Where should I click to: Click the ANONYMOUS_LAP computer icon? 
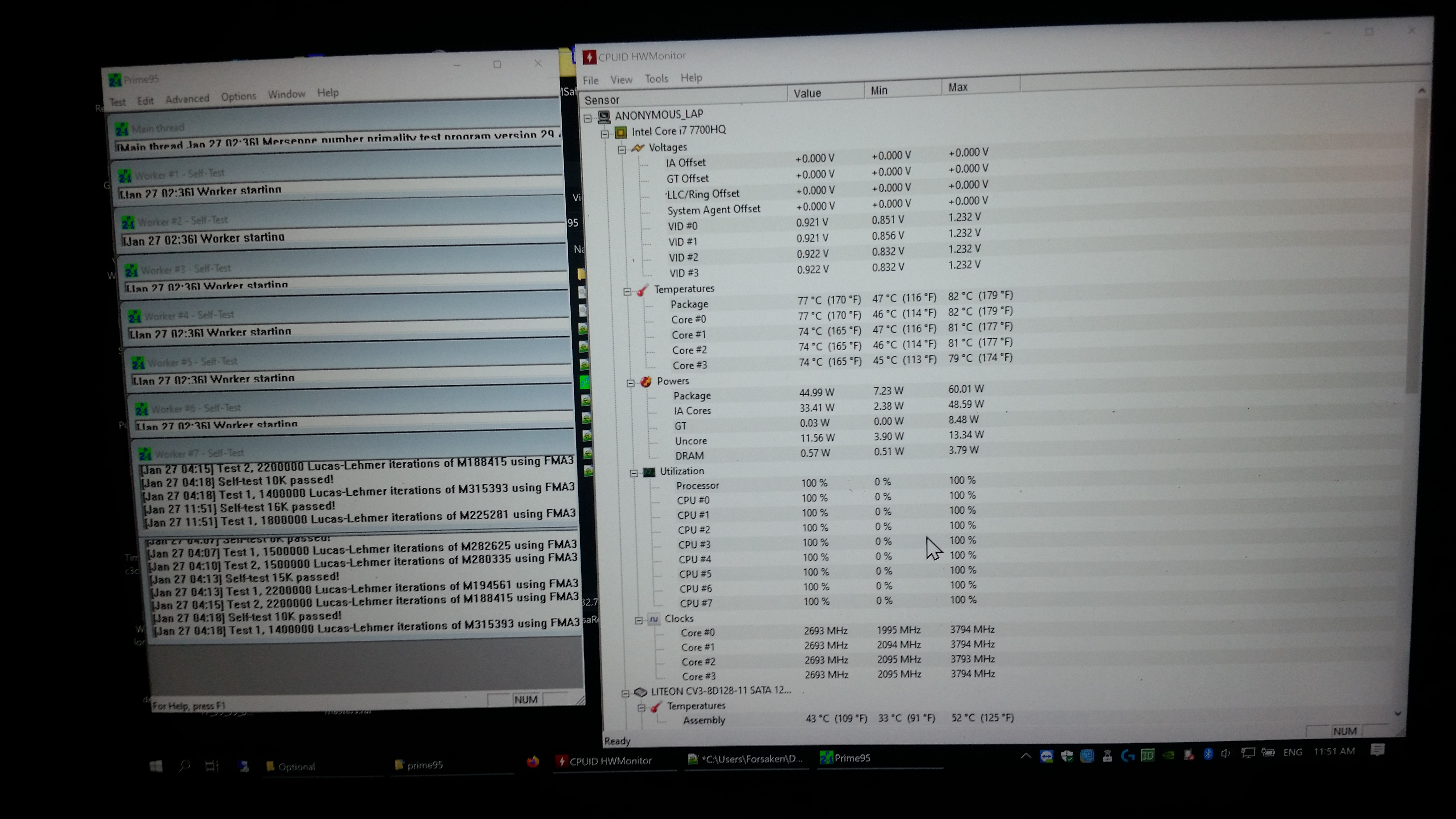(x=604, y=117)
